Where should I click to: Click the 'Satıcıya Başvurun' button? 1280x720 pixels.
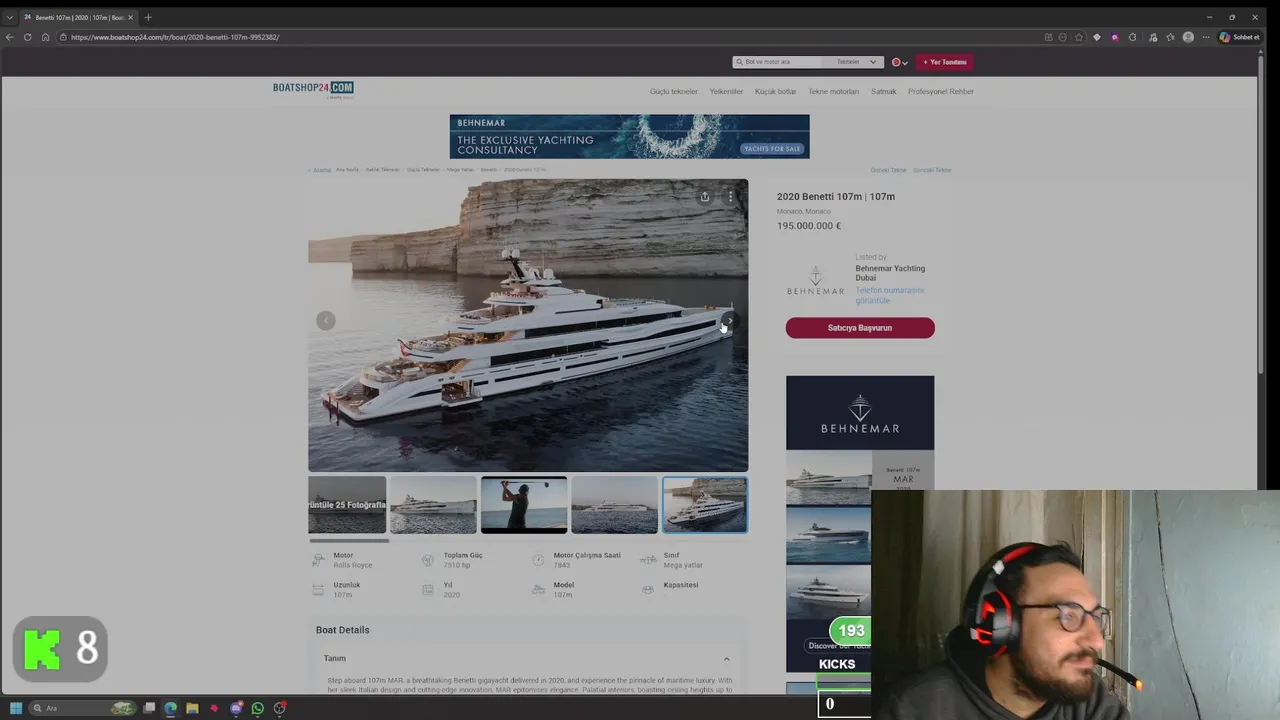pos(860,328)
